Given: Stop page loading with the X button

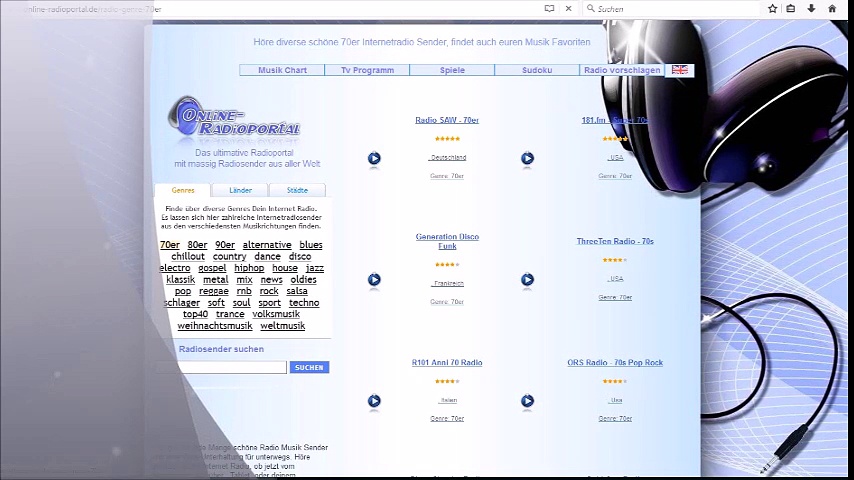Looking at the screenshot, I should pyautogui.click(x=569, y=8).
